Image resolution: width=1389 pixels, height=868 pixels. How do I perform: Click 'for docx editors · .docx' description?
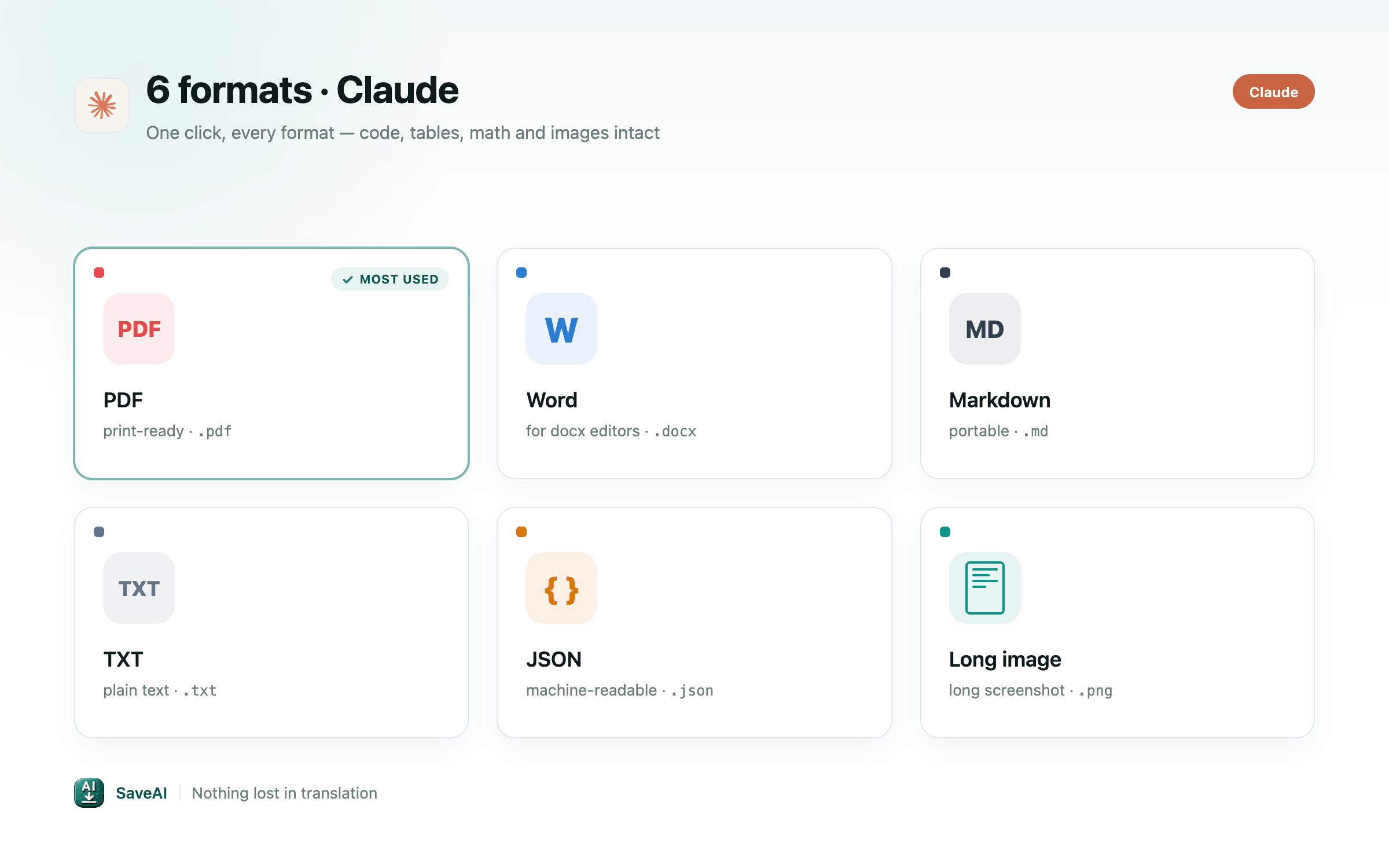tap(611, 431)
